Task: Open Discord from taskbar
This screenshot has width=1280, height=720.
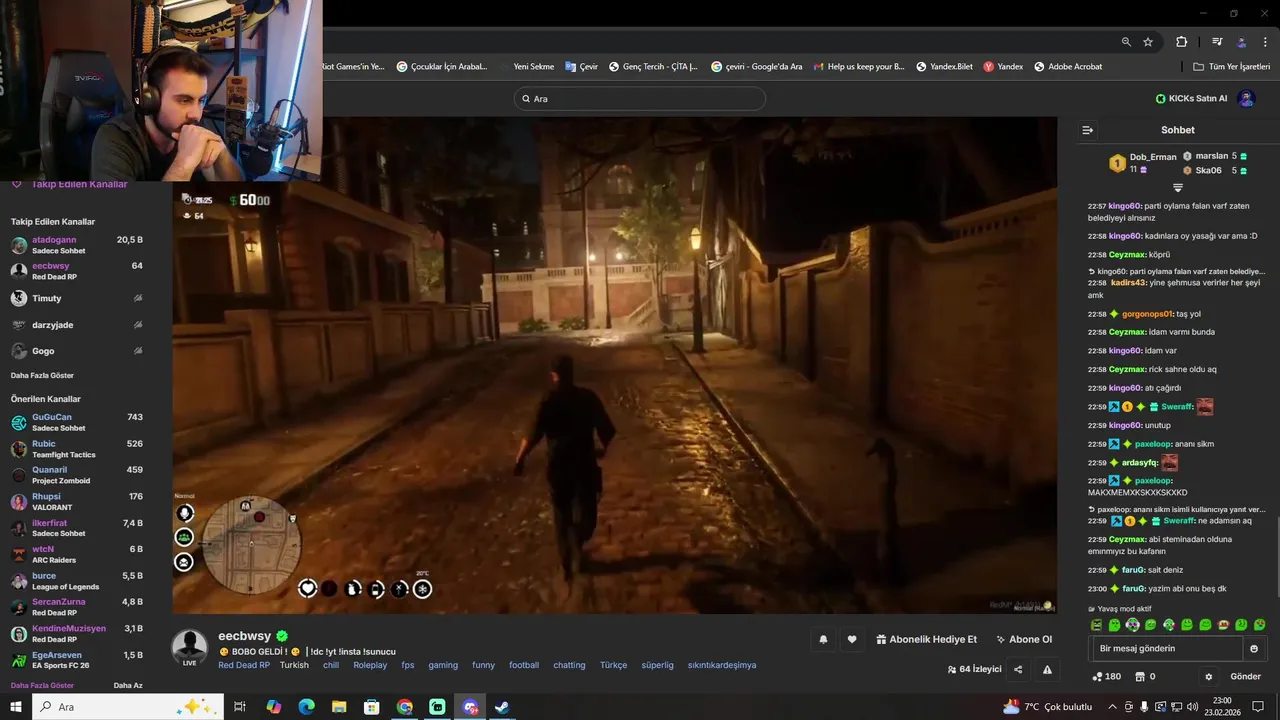Action: (470, 707)
